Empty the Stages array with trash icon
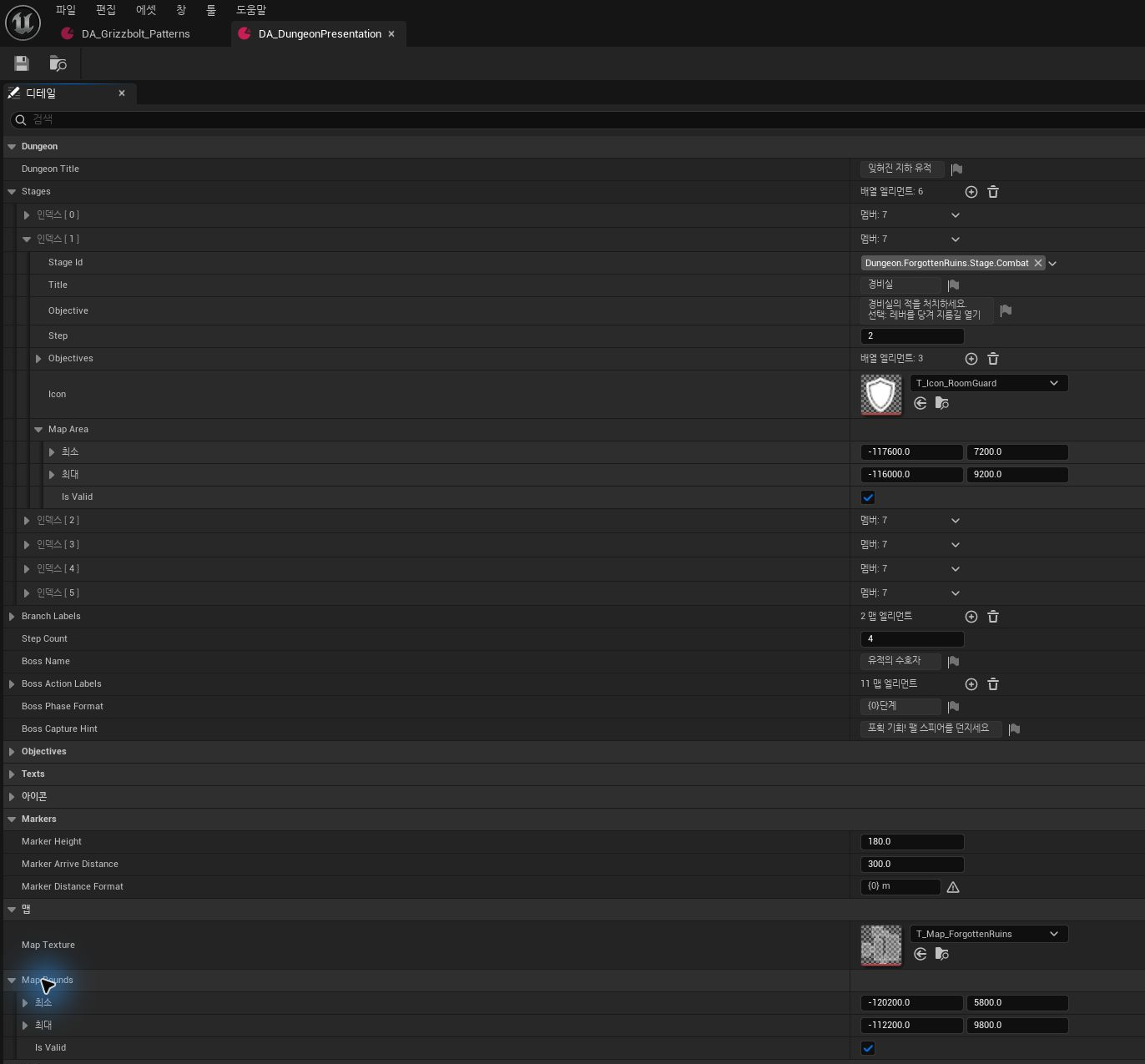 click(x=993, y=192)
